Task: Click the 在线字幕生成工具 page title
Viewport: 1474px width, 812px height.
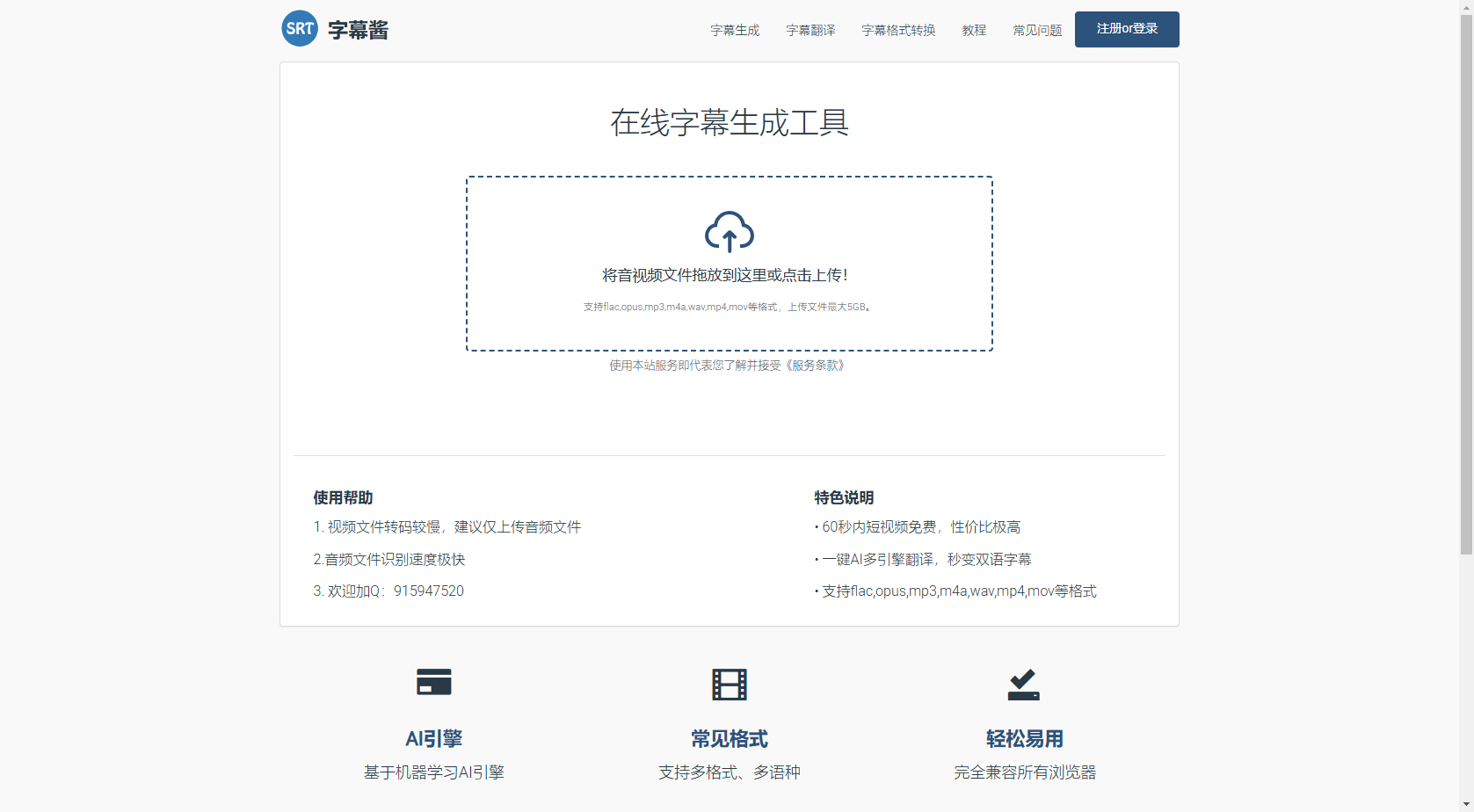Action: tap(729, 123)
